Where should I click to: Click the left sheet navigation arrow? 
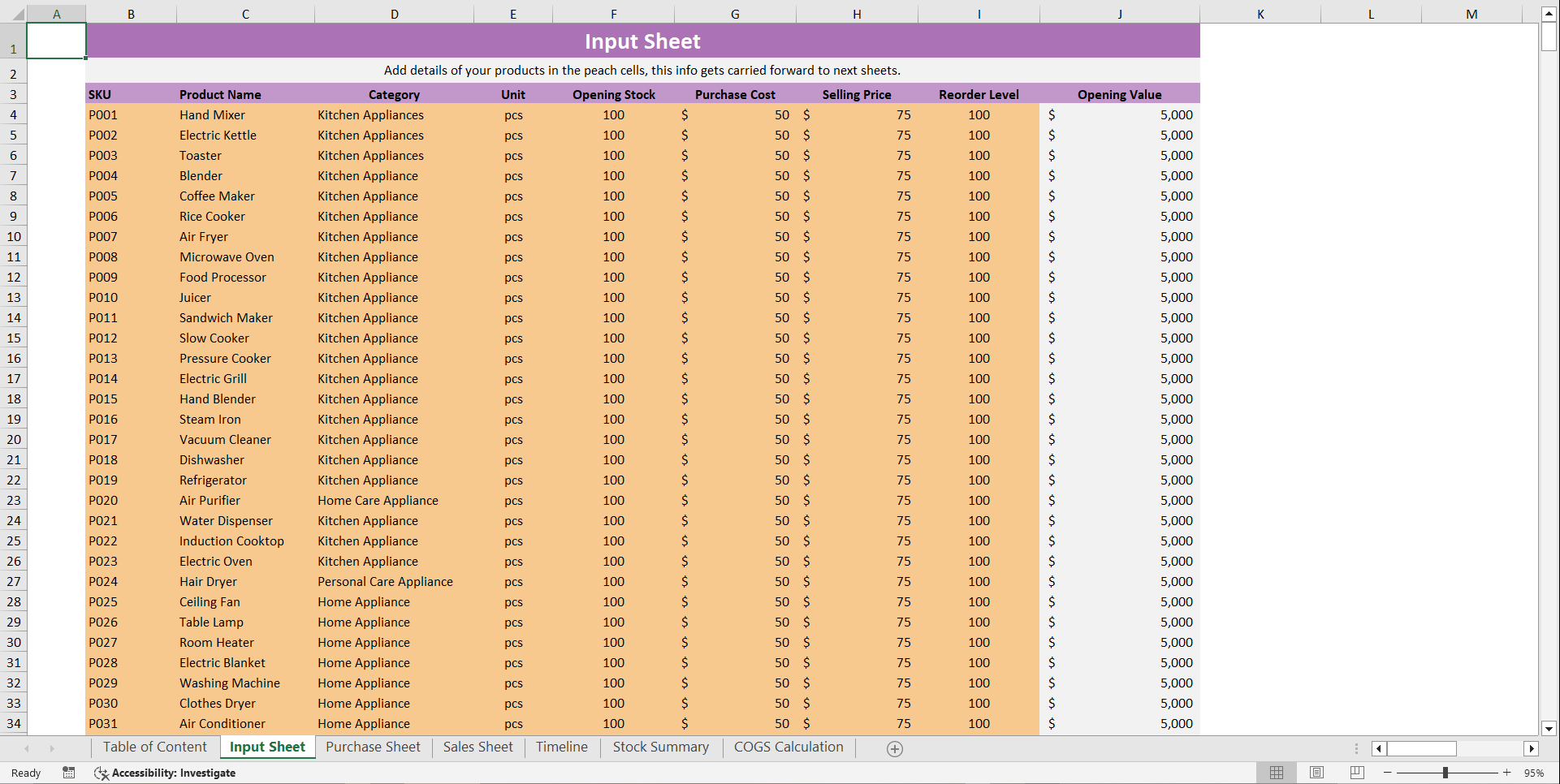[27, 748]
